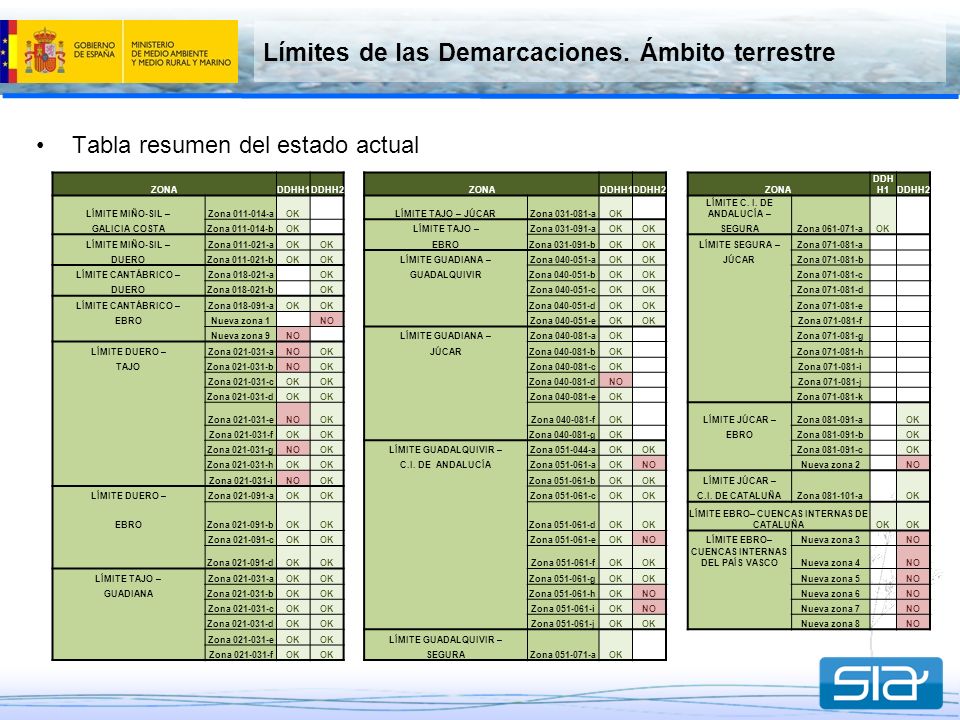
Task: Select 'Zona 051-071-a' cell
Action: coord(563,645)
